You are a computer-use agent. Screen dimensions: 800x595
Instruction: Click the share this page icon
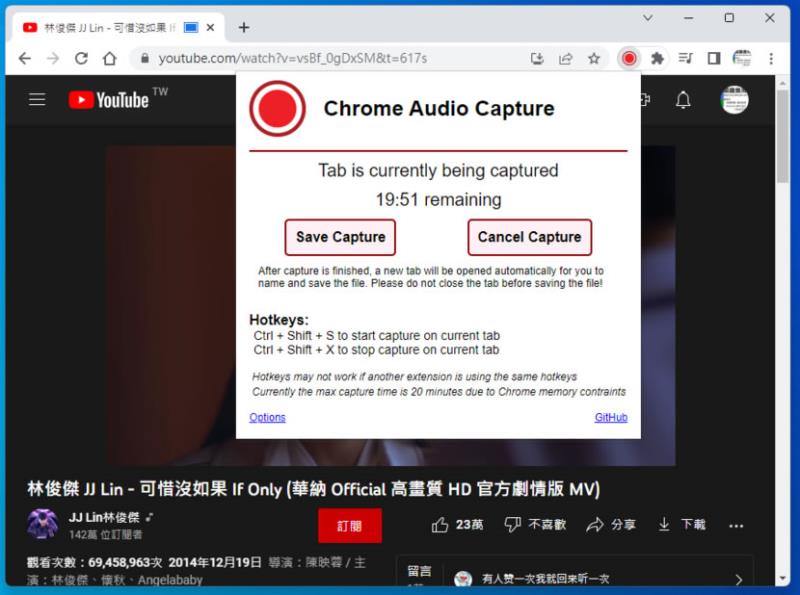(x=565, y=58)
